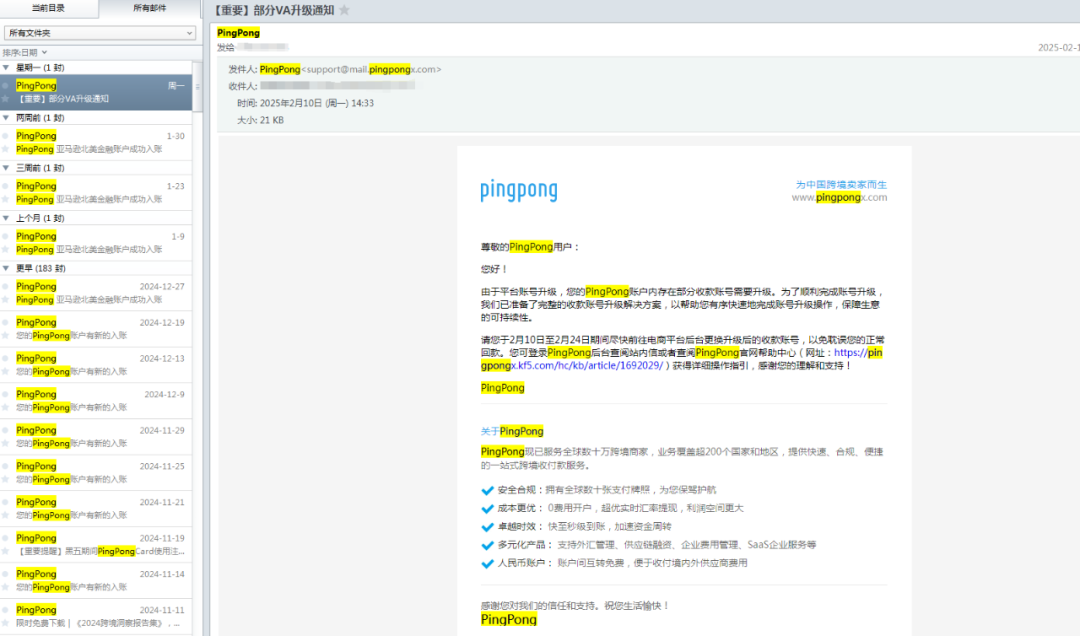Click sender address support@mail.pingpongx.com
Viewport: 1080px width, 636px height.
point(371,70)
